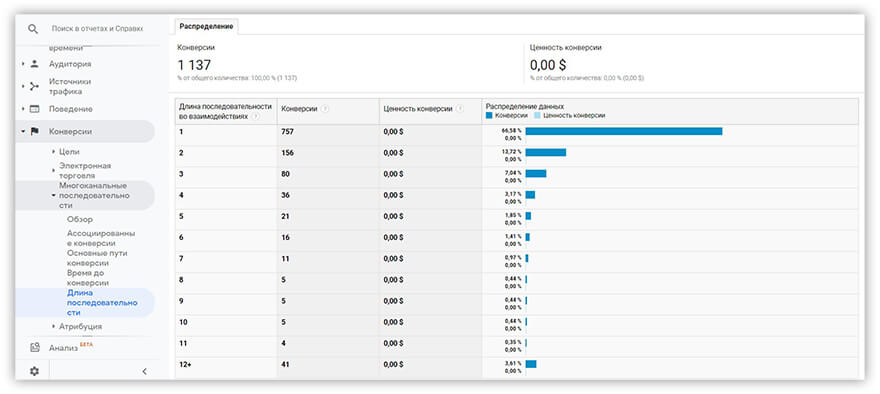Image resolution: width=880 pixels, height=394 pixels.
Task: Open the Длина последовательности report
Action: tap(102, 303)
